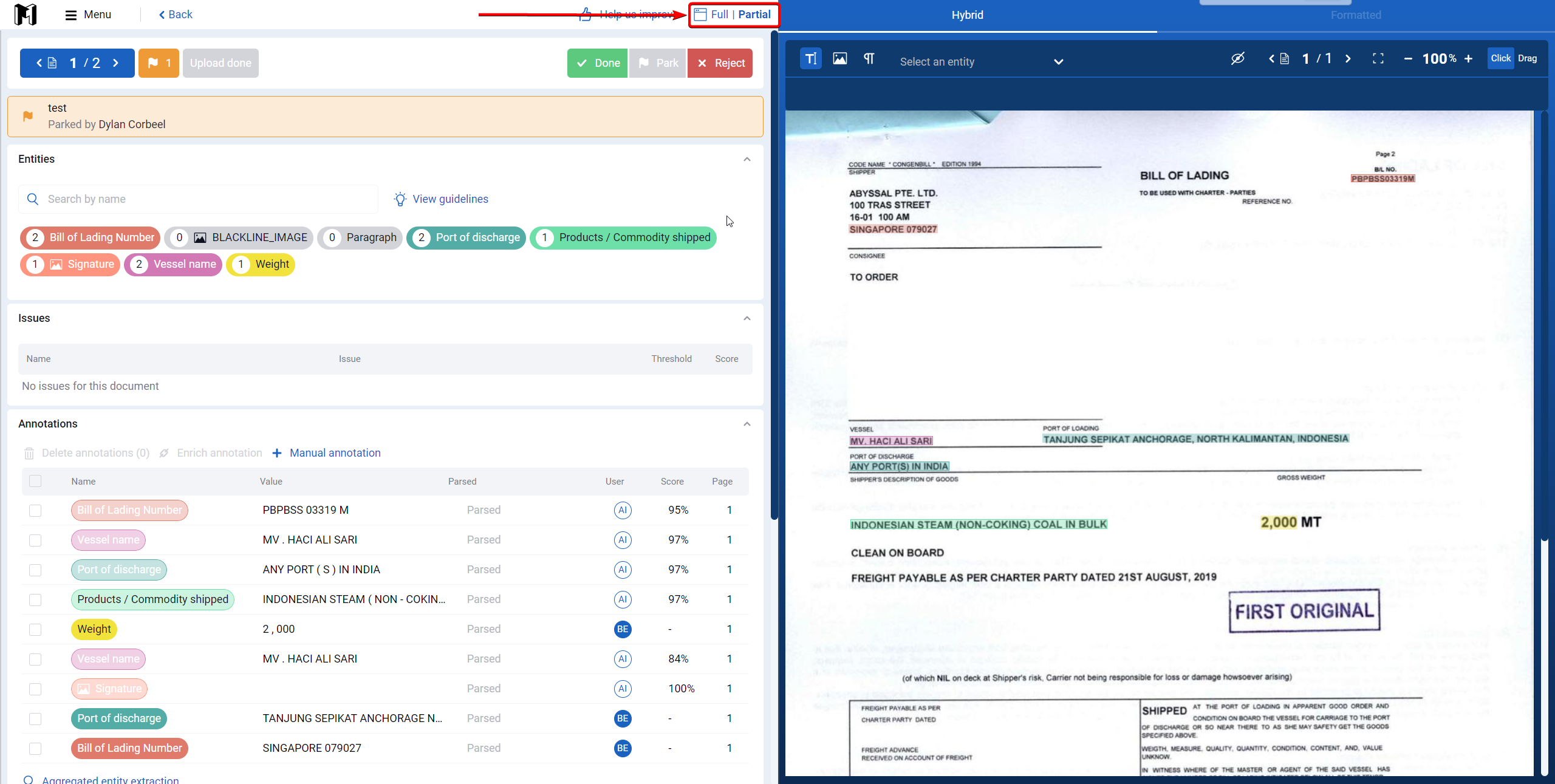Viewport: 1555px width, 784px height.
Task: Go to next document arrow
Action: coord(115,63)
